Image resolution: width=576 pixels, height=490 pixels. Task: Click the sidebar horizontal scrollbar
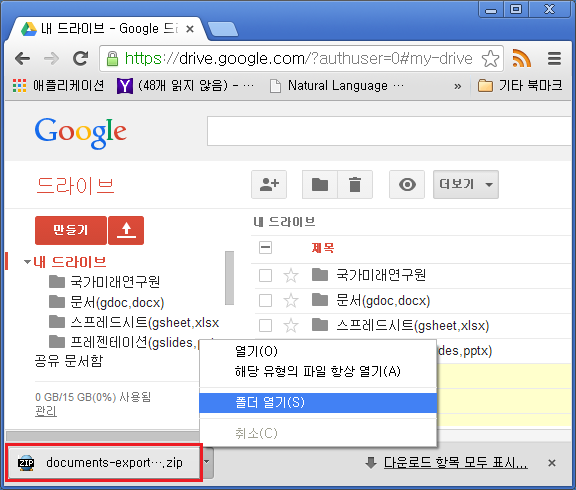pos(103,436)
